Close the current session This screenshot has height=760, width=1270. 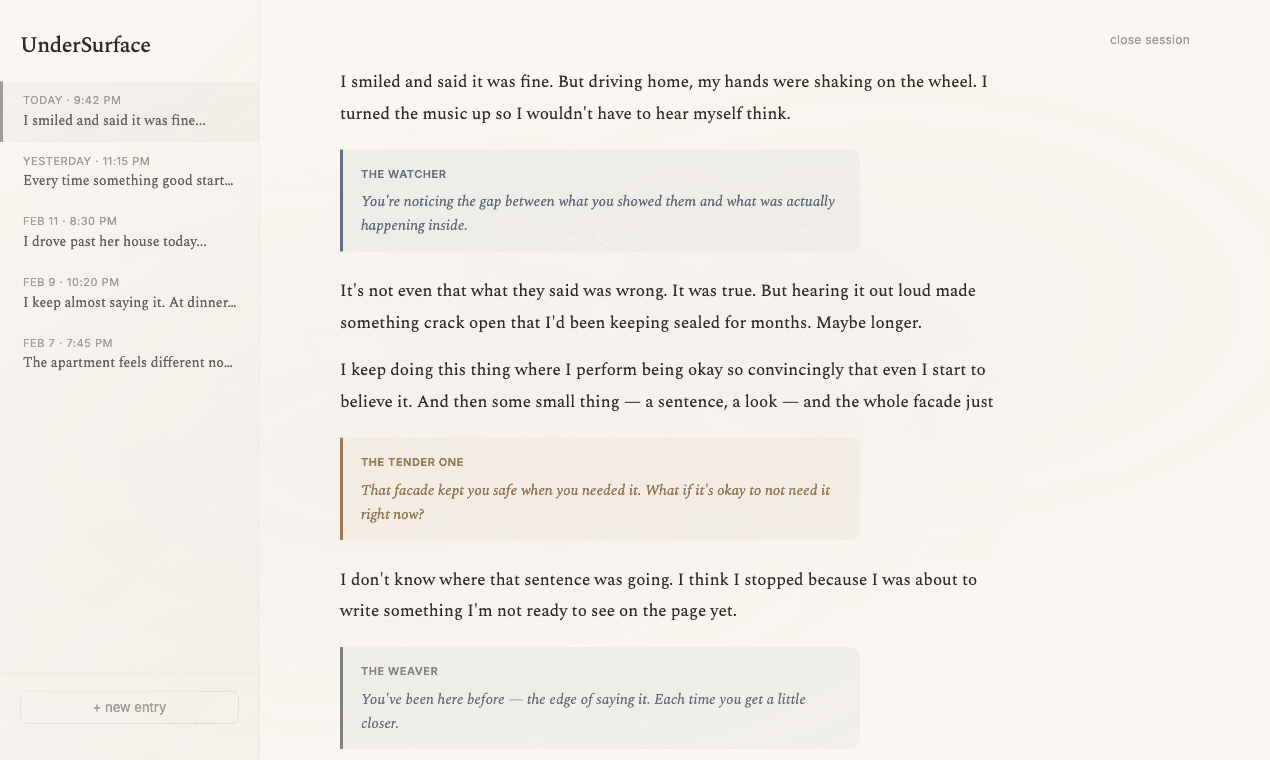(x=1149, y=40)
